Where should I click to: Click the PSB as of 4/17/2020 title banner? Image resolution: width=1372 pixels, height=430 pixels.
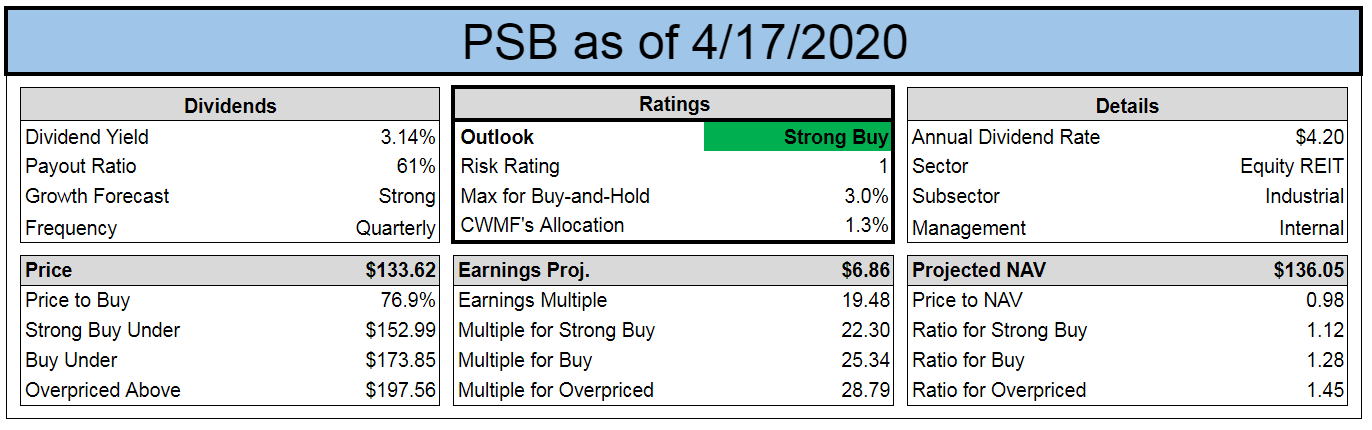tap(685, 42)
